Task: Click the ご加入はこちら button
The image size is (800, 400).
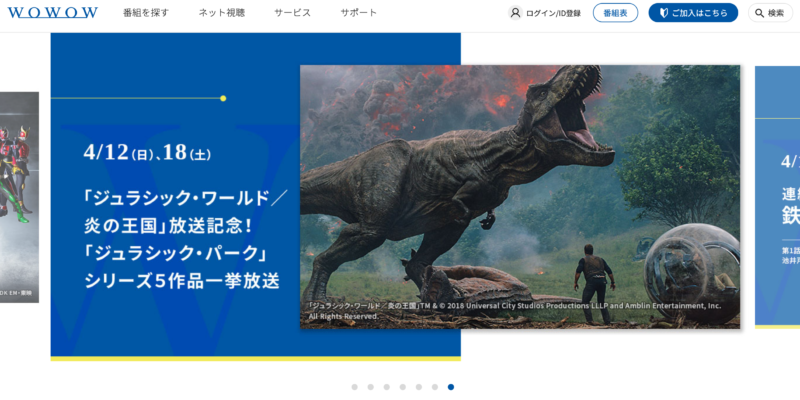Action: tap(693, 13)
